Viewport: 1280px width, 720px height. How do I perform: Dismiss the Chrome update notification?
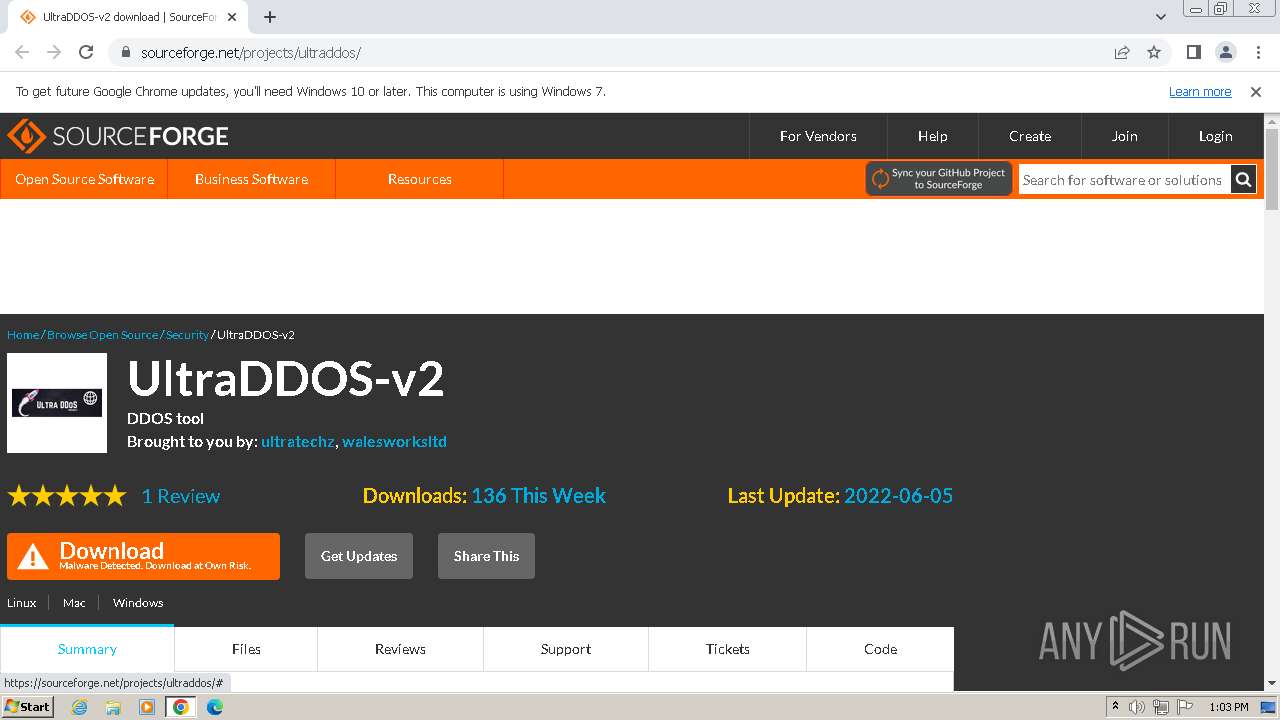tap(1256, 91)
